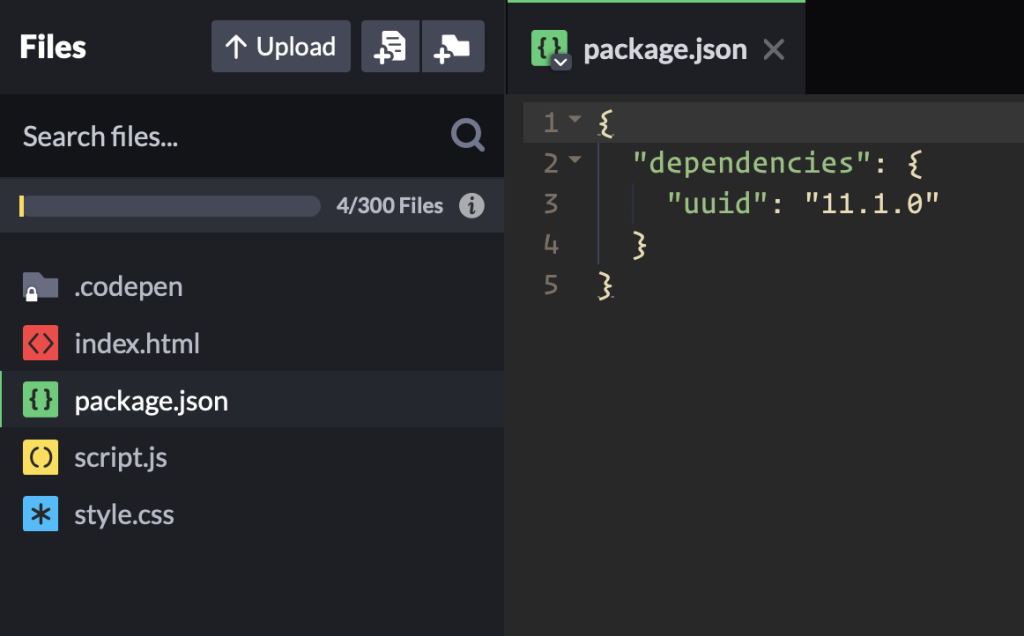Click the Upload button

280,47
